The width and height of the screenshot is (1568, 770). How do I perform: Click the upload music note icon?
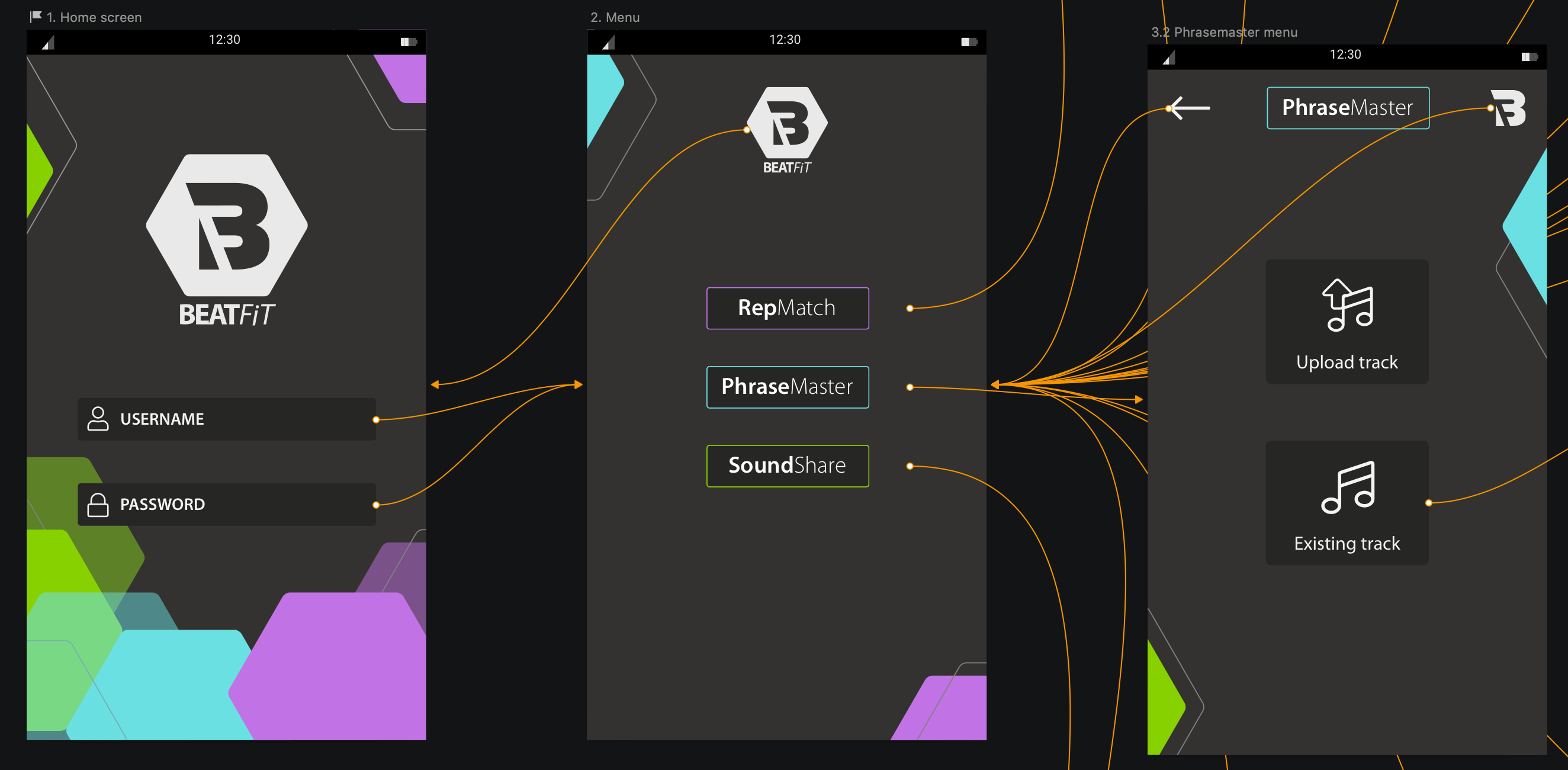tap(1348, 304)
